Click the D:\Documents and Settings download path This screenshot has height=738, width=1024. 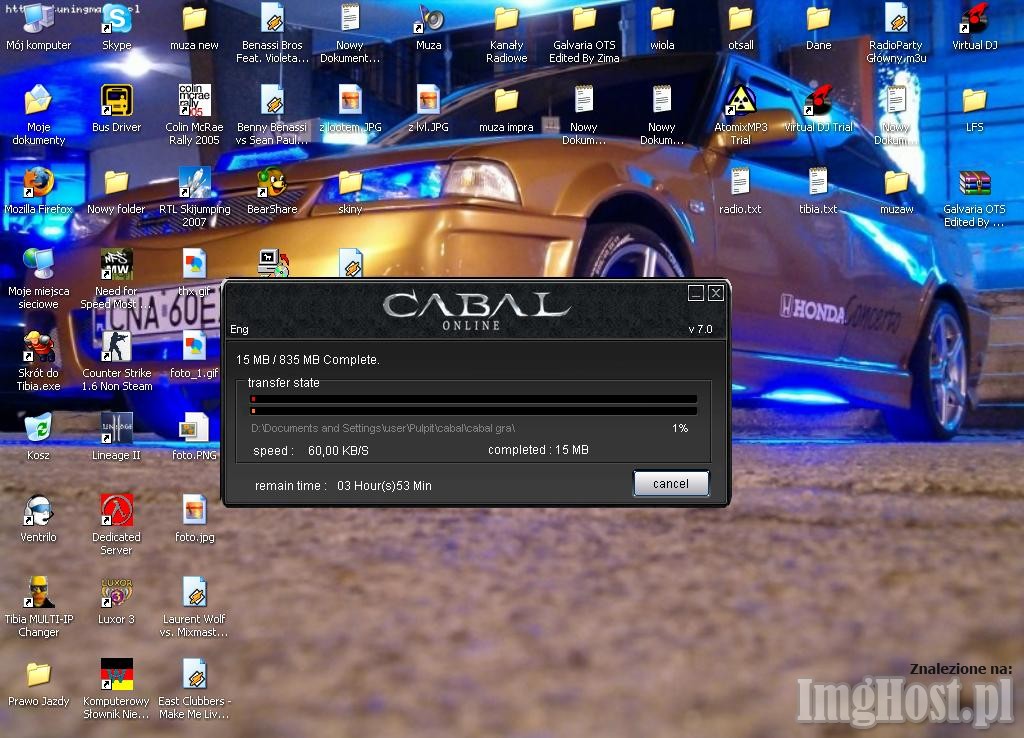click(383, 428)
